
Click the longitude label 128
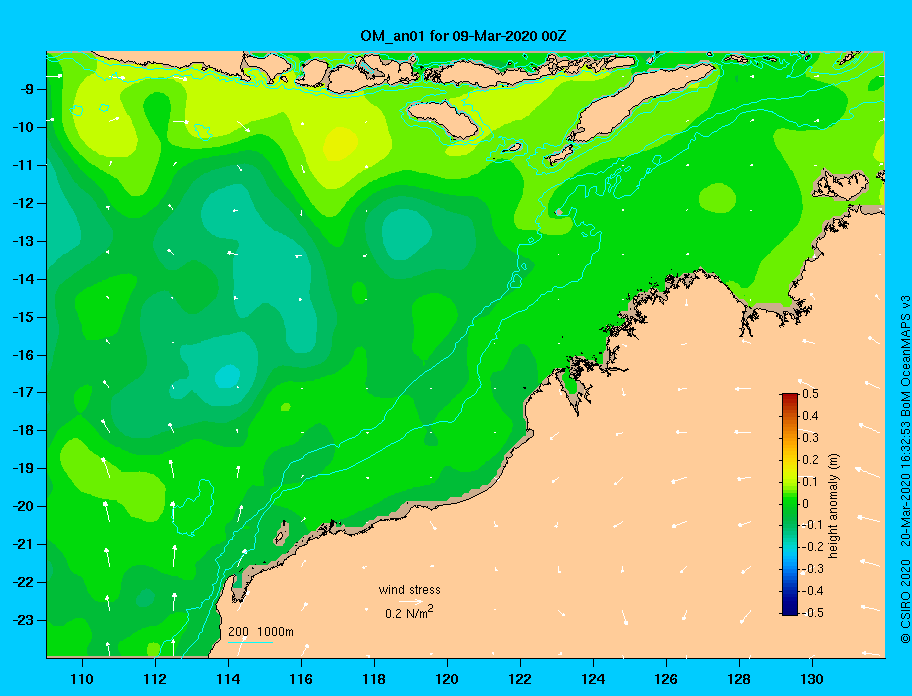click(739, 679)
